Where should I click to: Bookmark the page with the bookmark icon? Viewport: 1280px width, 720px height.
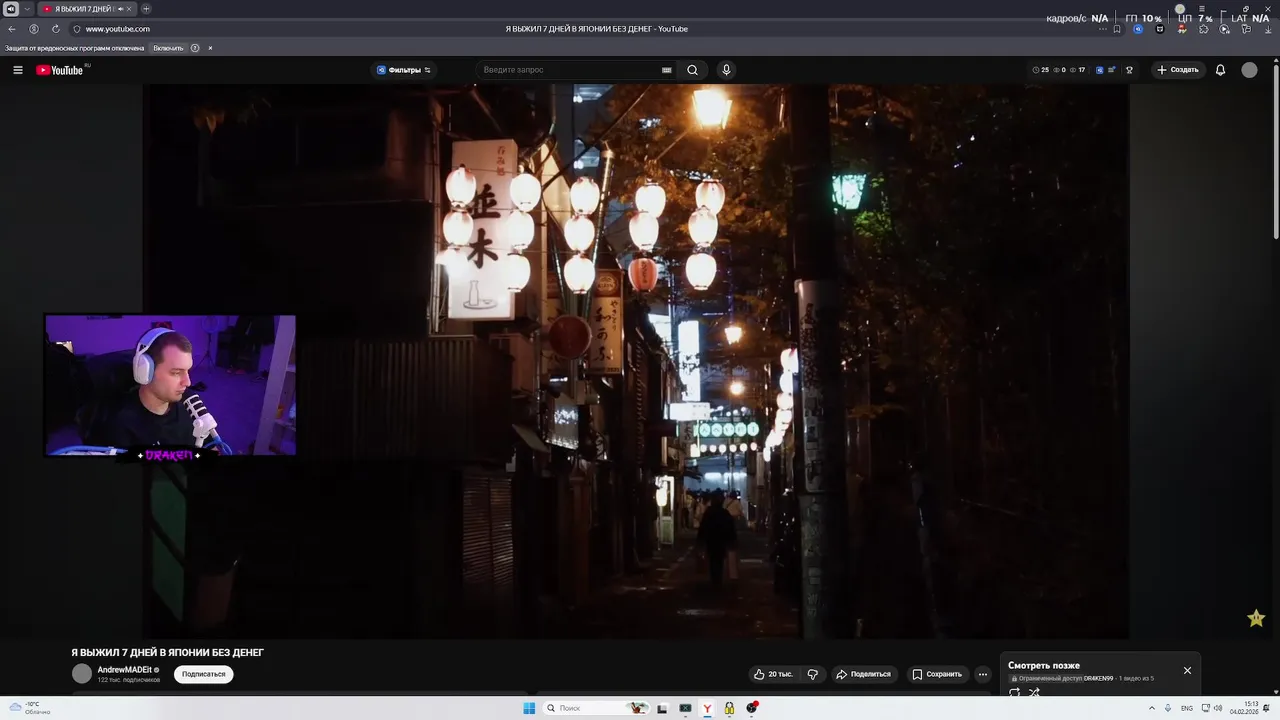click(1117, 29)
